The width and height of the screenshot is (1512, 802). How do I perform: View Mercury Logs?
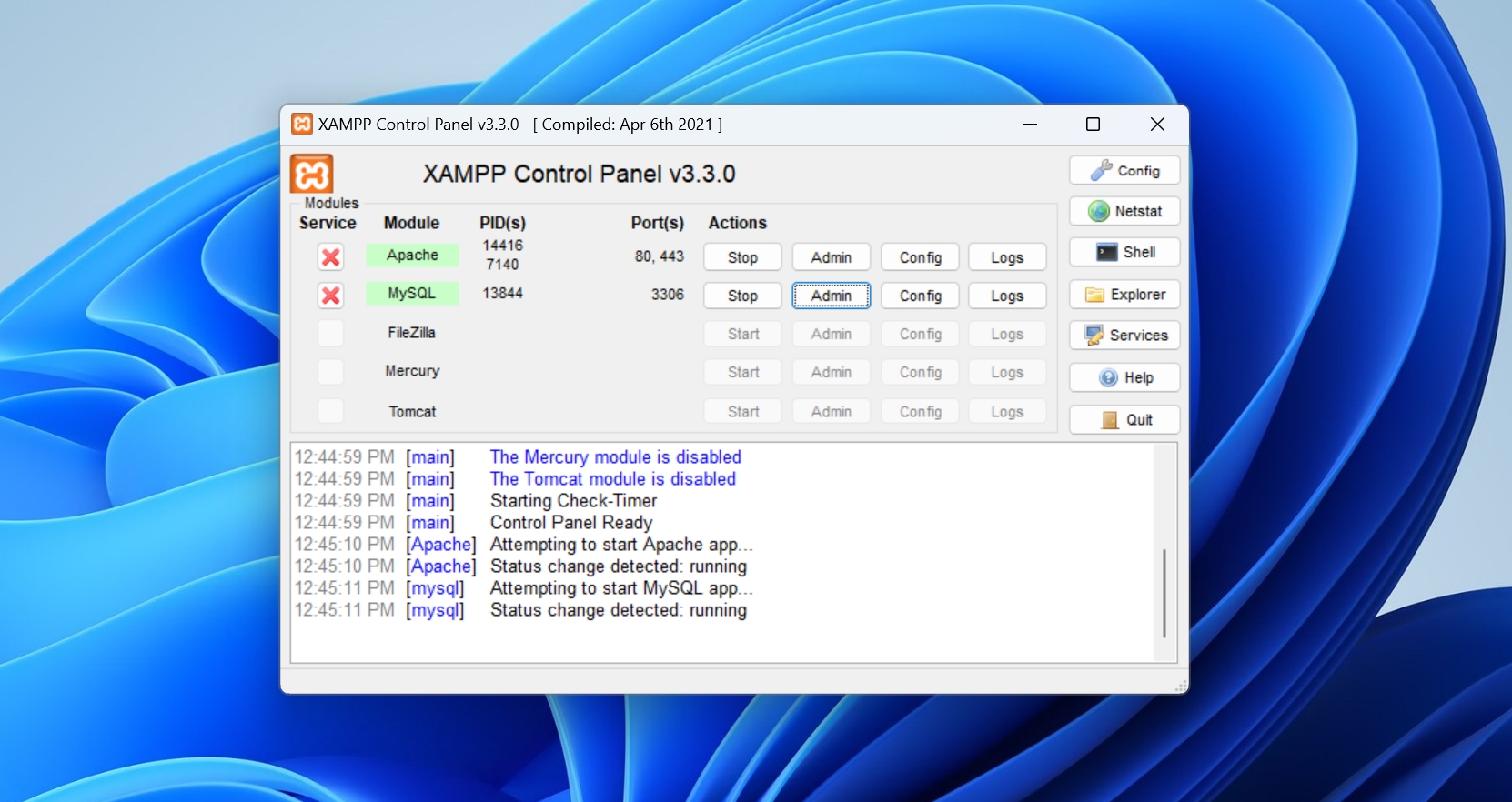tap(1007, 372)
